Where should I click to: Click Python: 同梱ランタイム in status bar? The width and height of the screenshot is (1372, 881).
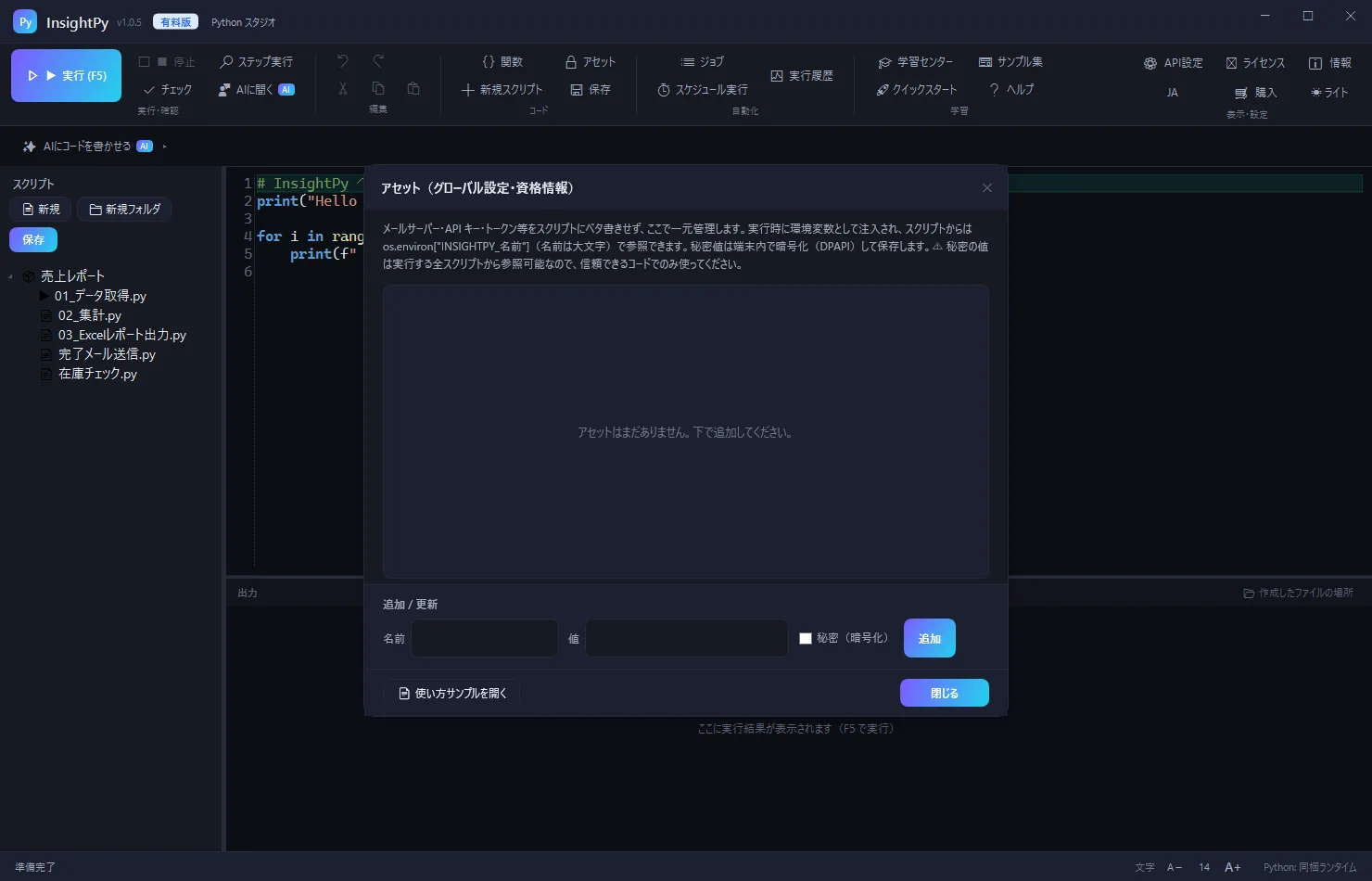click(1310, 867)
